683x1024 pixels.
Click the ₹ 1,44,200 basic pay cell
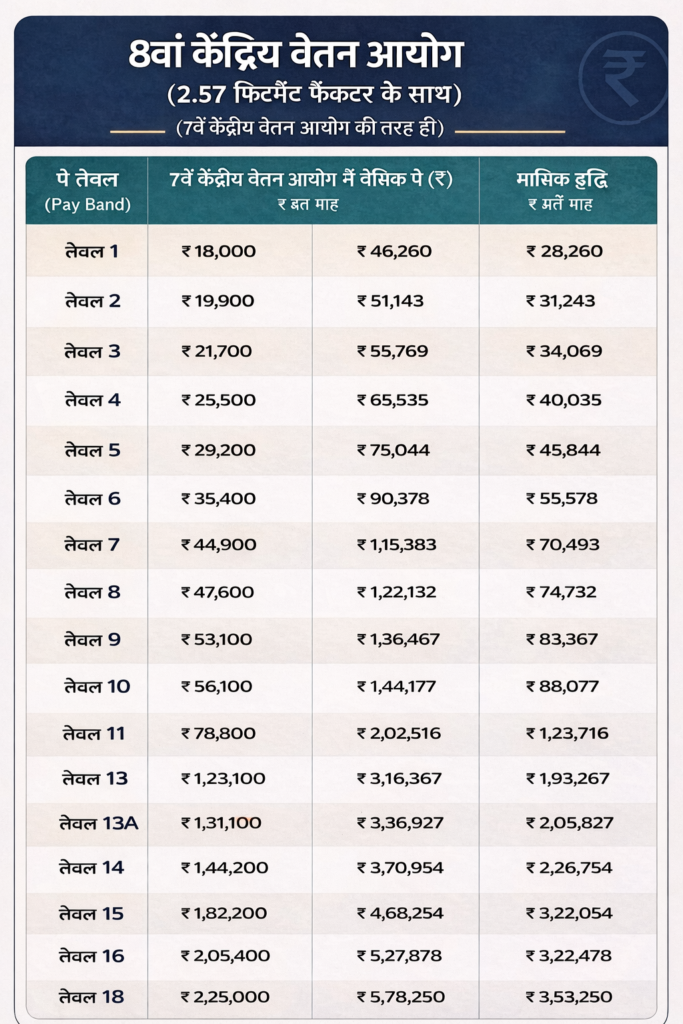pyautogui.click(x=225, y=868)
